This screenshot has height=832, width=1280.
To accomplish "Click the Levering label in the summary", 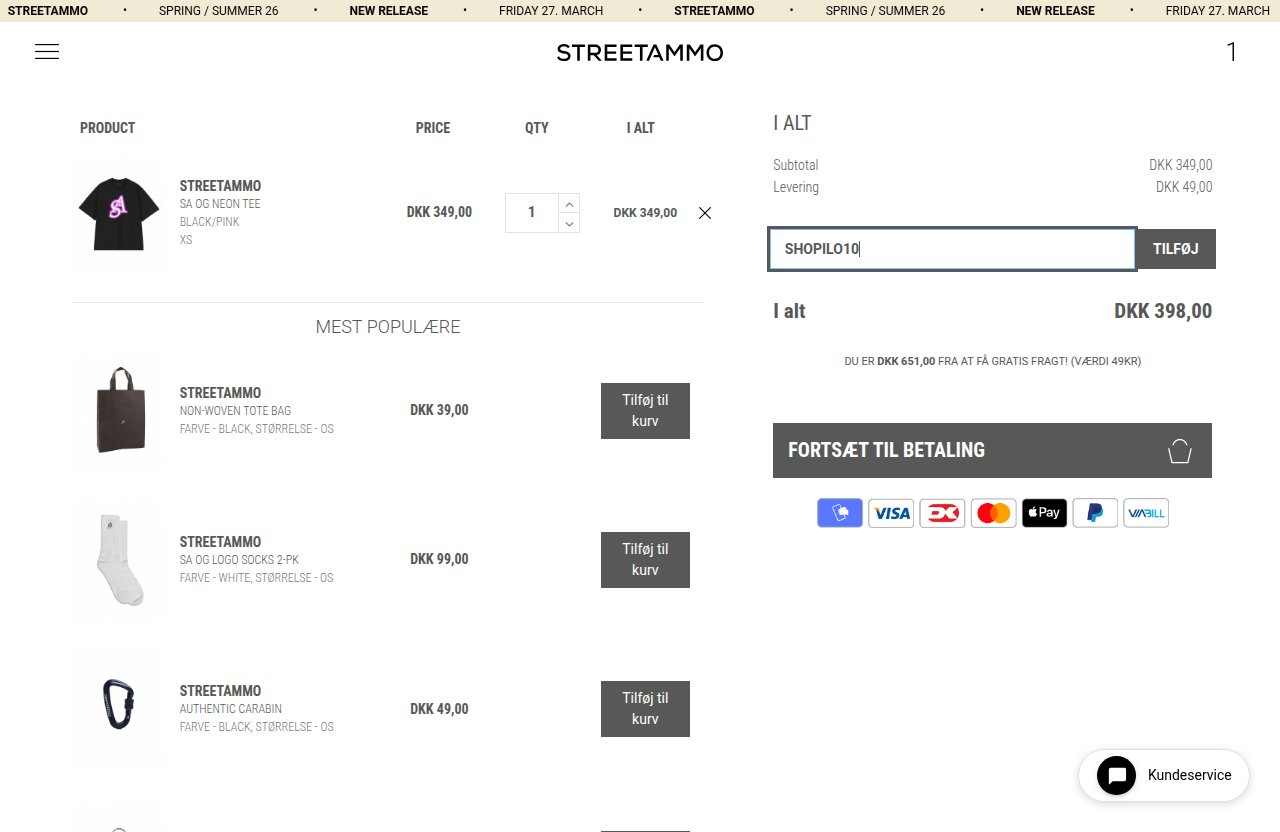I will (x=796, y=187).
